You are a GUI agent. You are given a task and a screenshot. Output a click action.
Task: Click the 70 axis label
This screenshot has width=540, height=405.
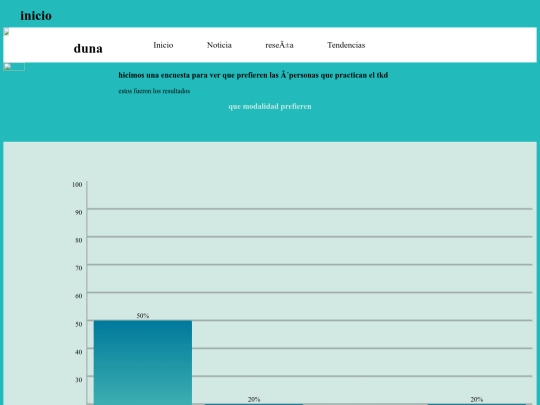pyautogui.click(x=79, y=268)
